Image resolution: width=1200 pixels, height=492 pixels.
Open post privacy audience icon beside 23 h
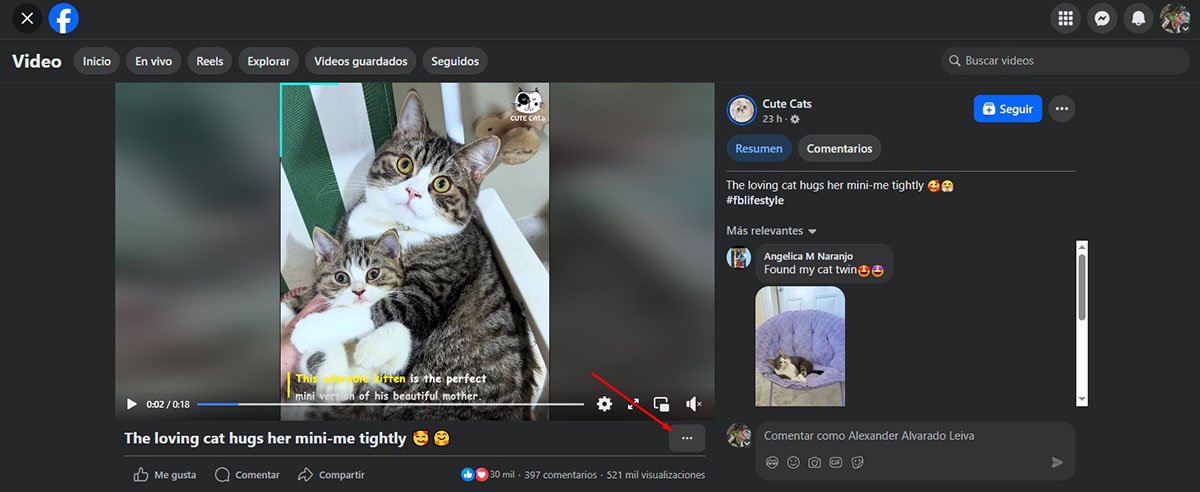(x=795, y=119)
